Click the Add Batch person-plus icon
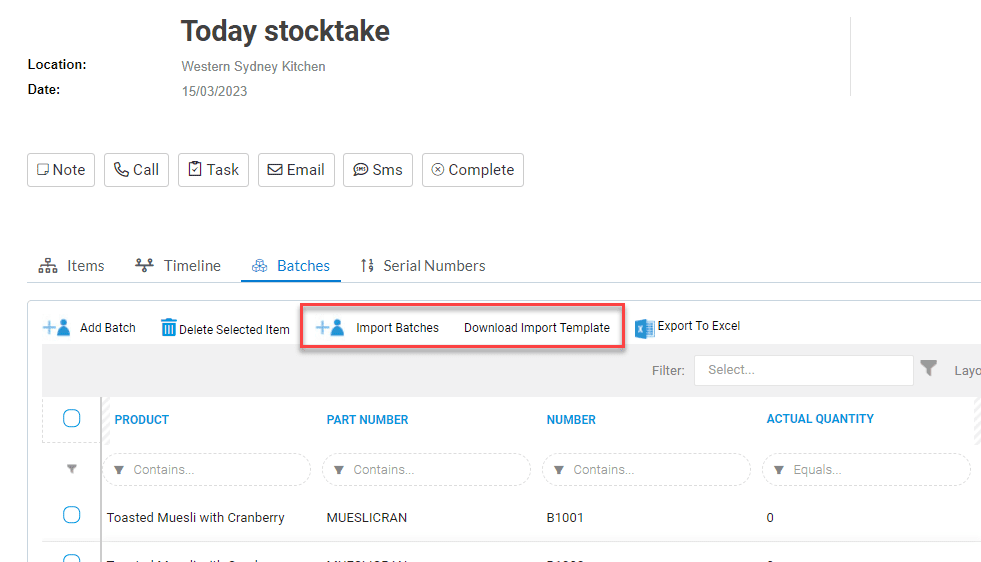 [56, 327]
